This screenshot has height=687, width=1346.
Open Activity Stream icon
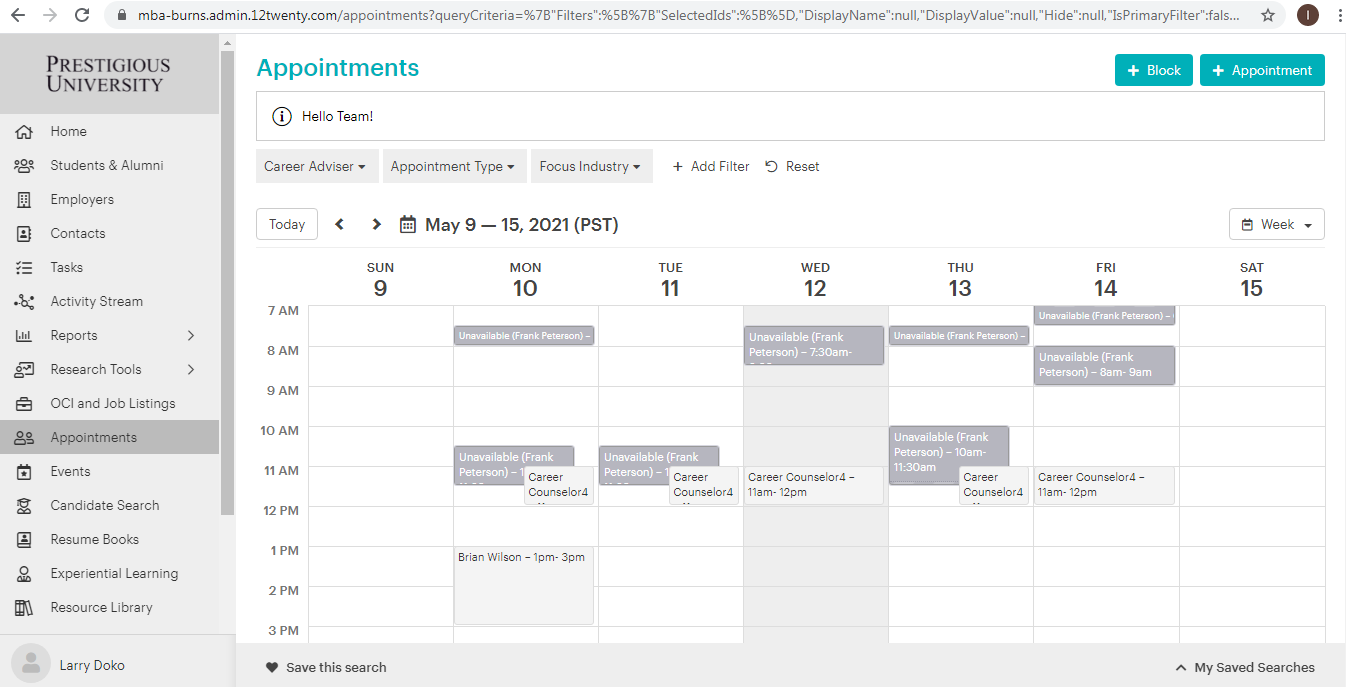coord(25,302)
